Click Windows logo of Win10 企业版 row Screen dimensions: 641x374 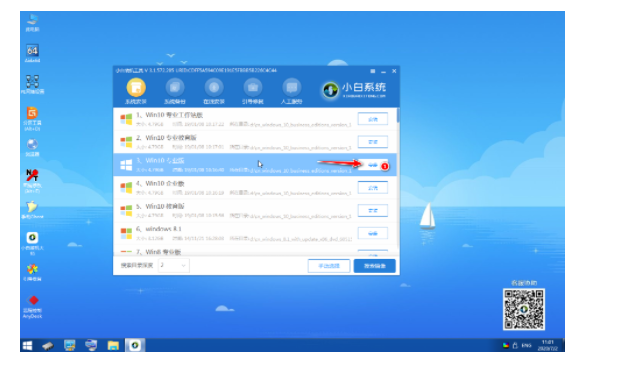click(x=126, y=188)
